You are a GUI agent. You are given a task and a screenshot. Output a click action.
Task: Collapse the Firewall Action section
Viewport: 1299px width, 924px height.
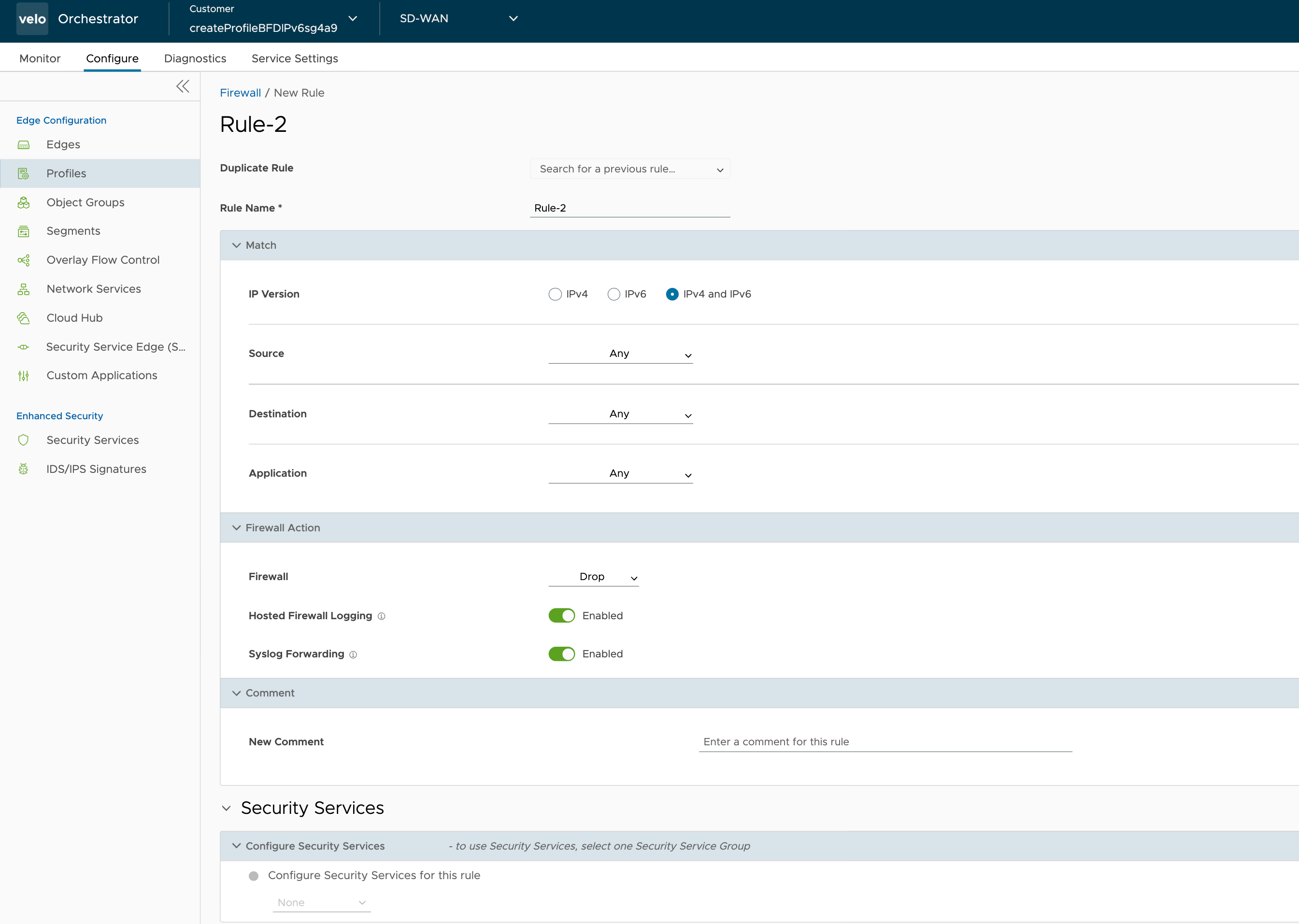click(x=236, y=528)
